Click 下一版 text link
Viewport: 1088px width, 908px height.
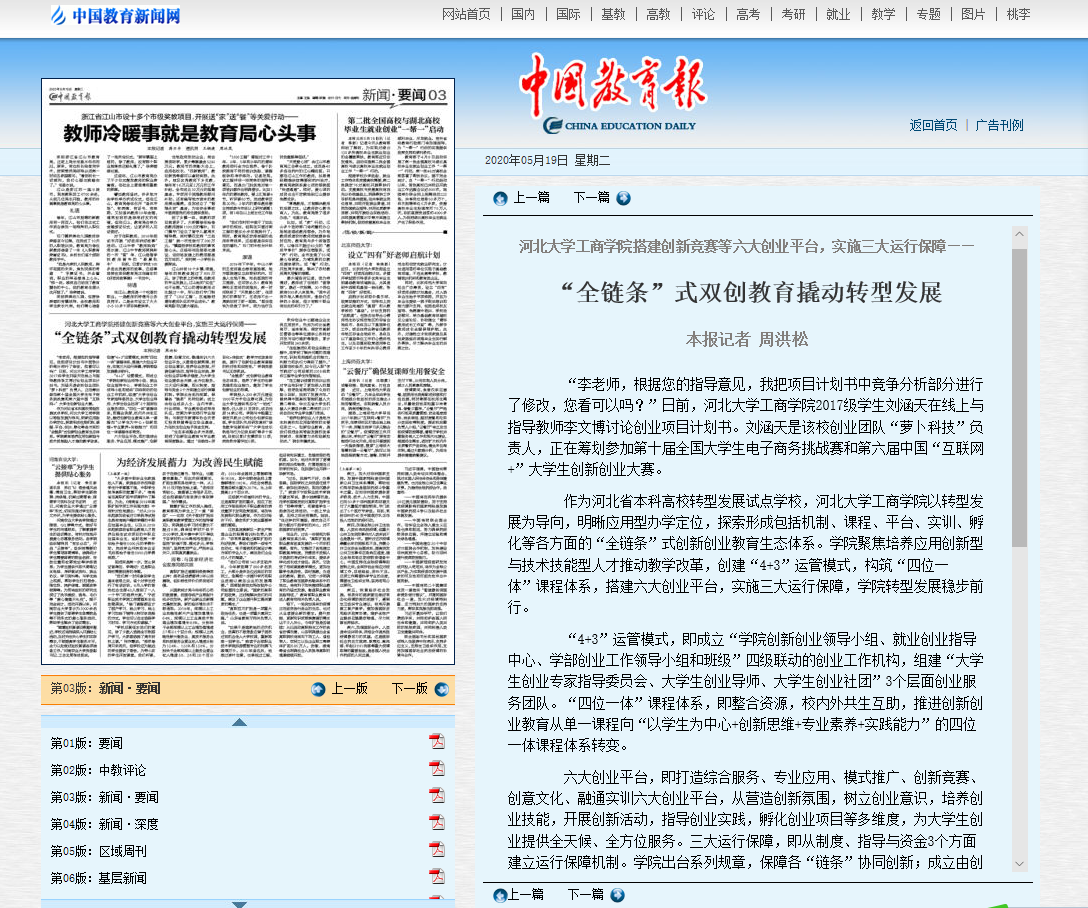pyautogui.click(x=409, y=689)
